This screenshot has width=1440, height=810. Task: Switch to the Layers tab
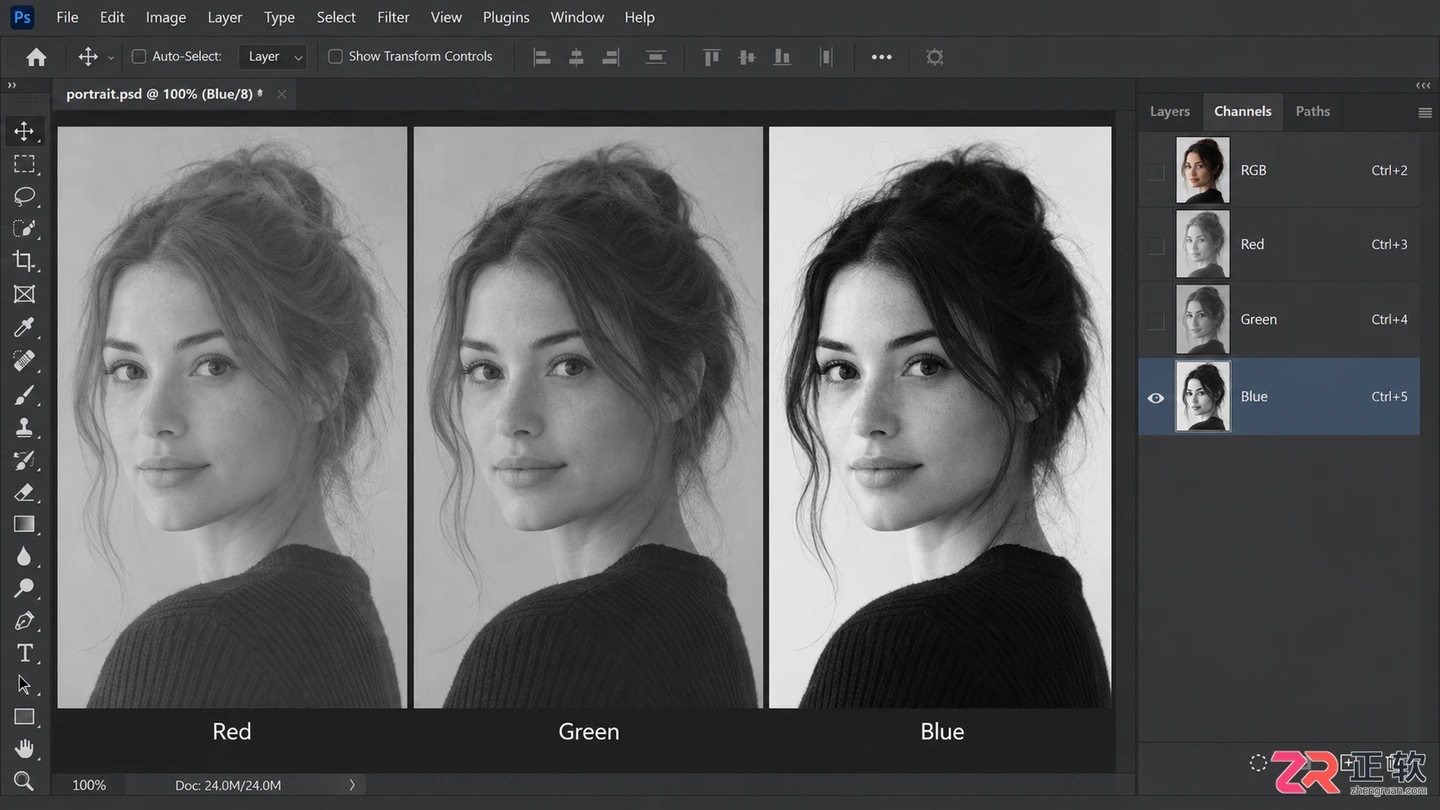pyautogui.click(x=1170, y=111)
